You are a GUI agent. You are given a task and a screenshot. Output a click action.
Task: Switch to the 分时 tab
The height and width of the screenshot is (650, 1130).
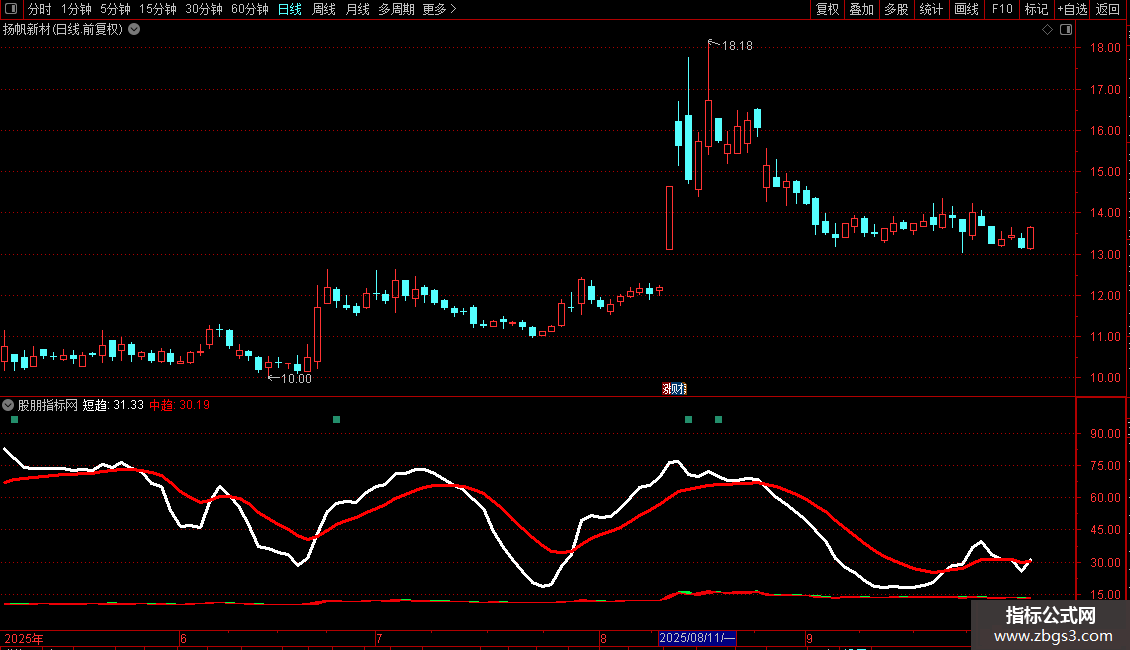point(40,9)
